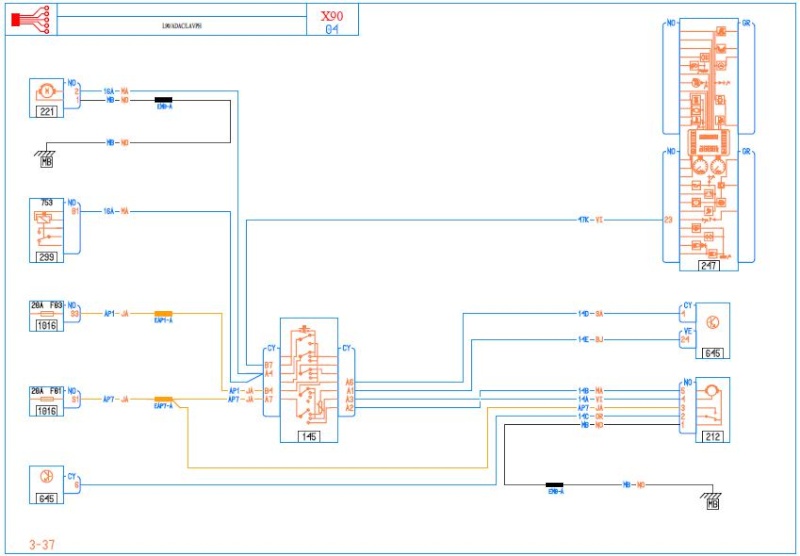Click the right MB ground symbol
This screenshot has height=556, width=800.
point(712,500)
